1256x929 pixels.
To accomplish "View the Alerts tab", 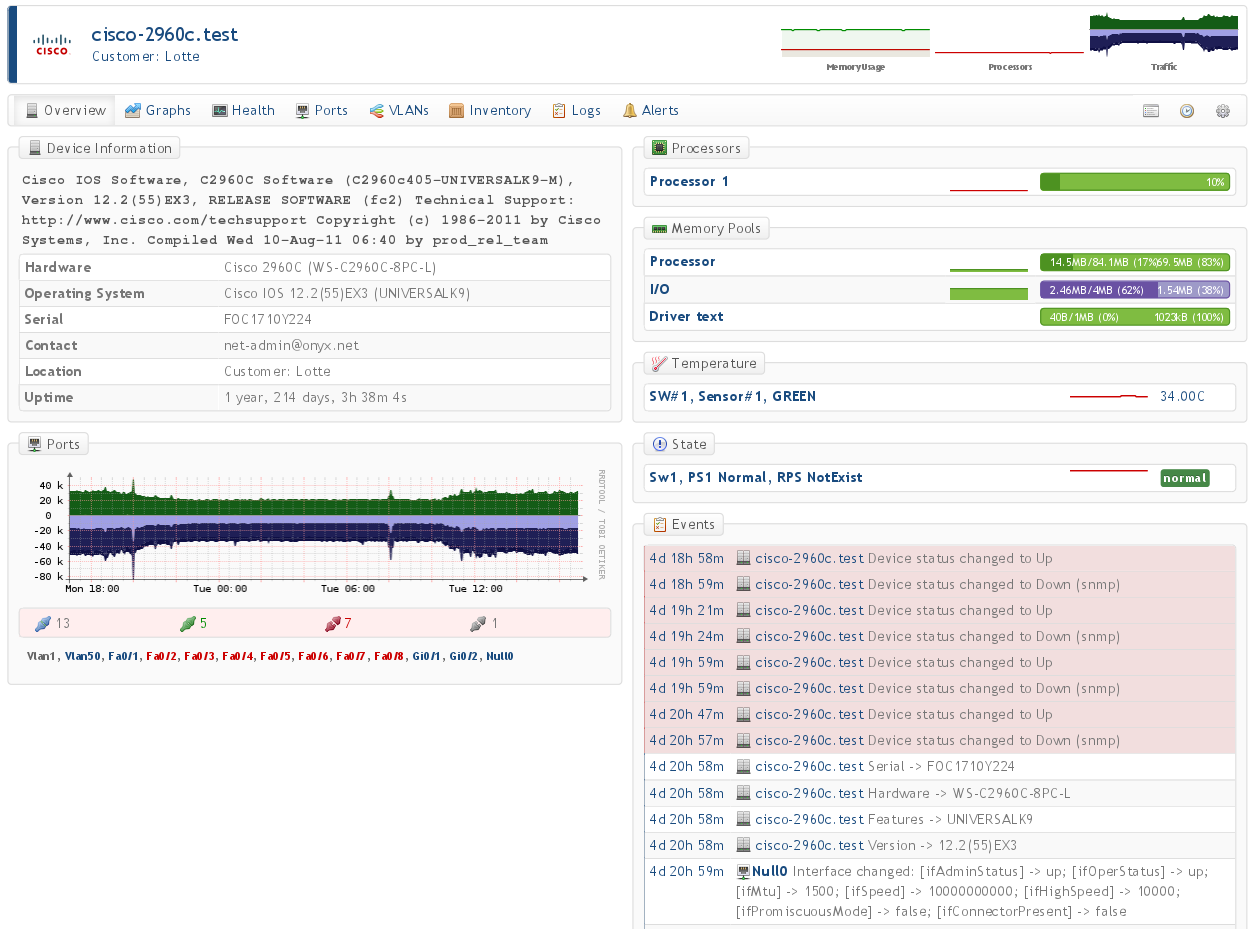I will [651, 111].
